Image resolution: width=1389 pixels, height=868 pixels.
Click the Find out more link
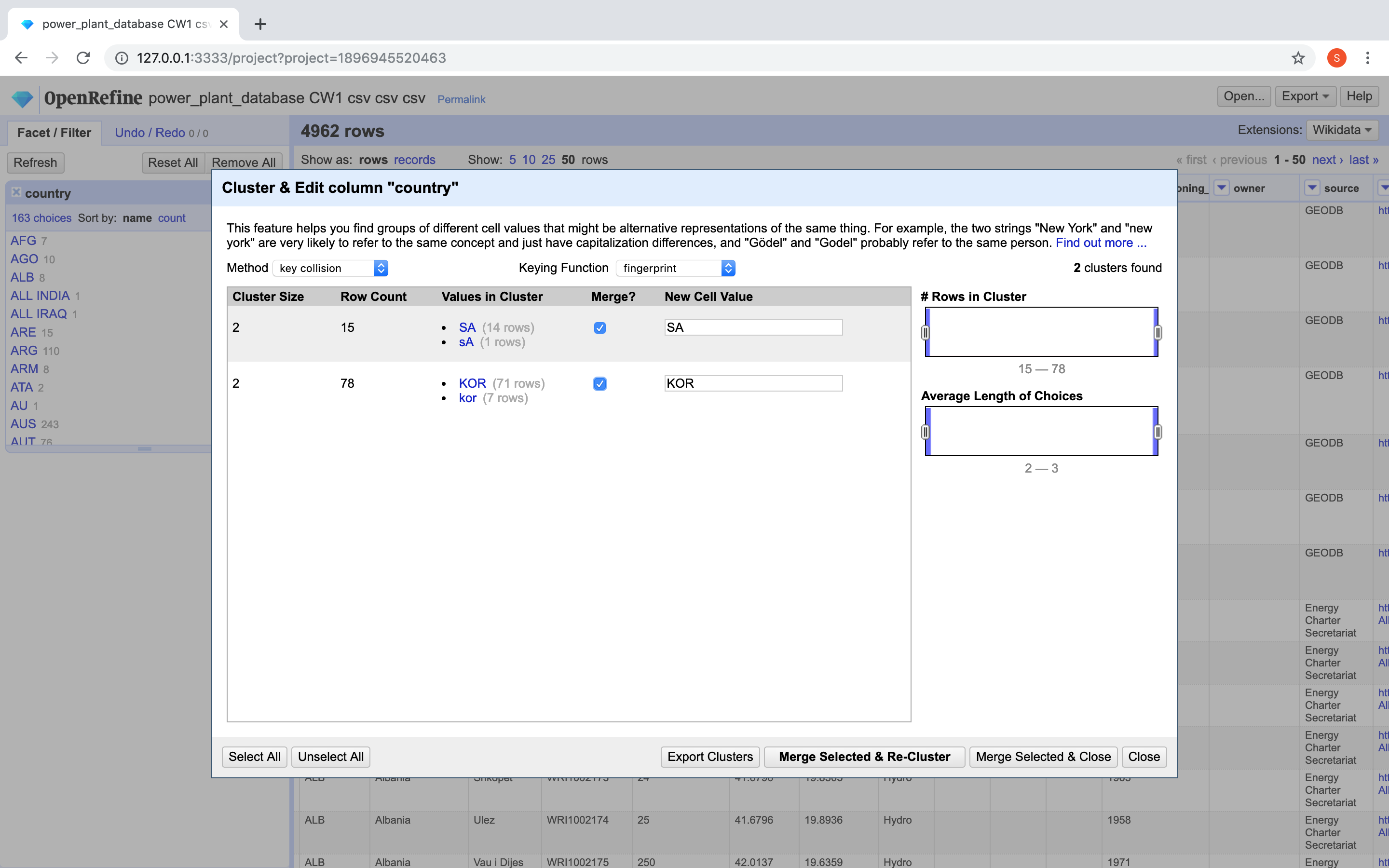[1100, 243]
